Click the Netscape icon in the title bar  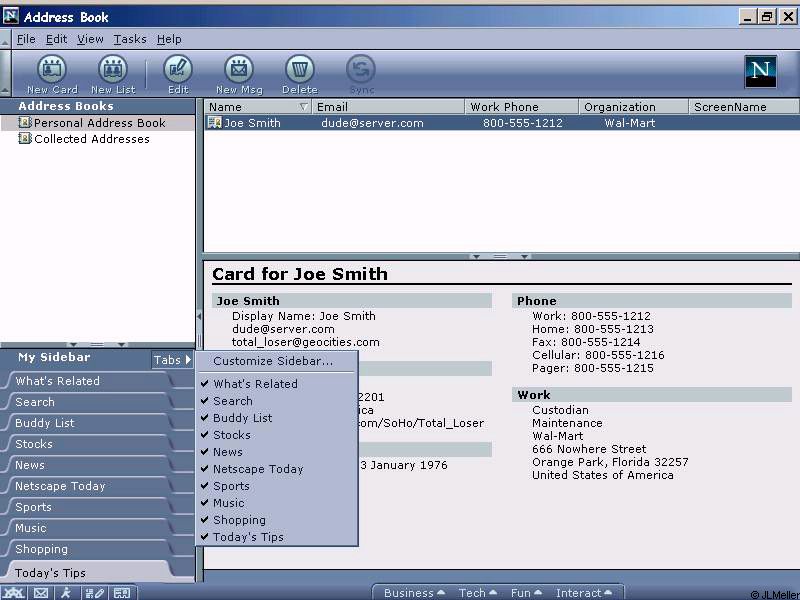[11, 16]
